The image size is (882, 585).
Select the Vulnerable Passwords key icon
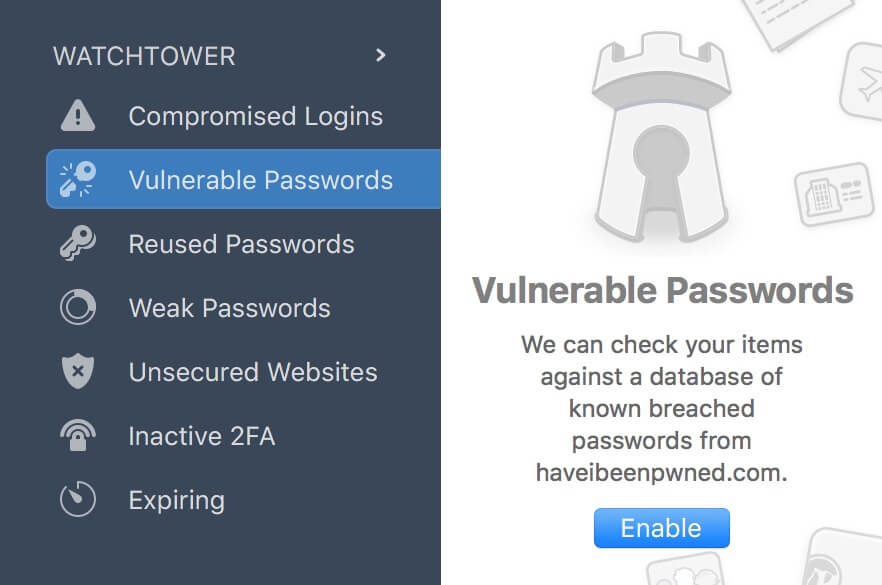[76, 180]
